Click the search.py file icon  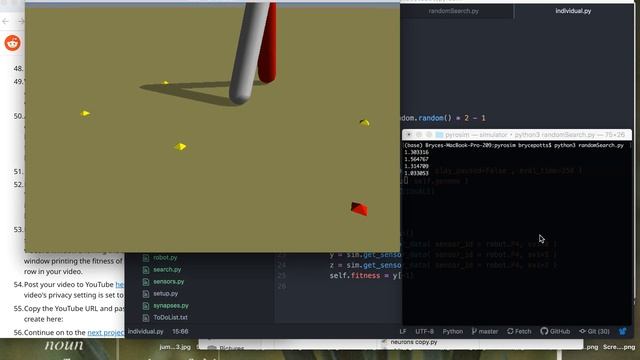tap(146, 270)
